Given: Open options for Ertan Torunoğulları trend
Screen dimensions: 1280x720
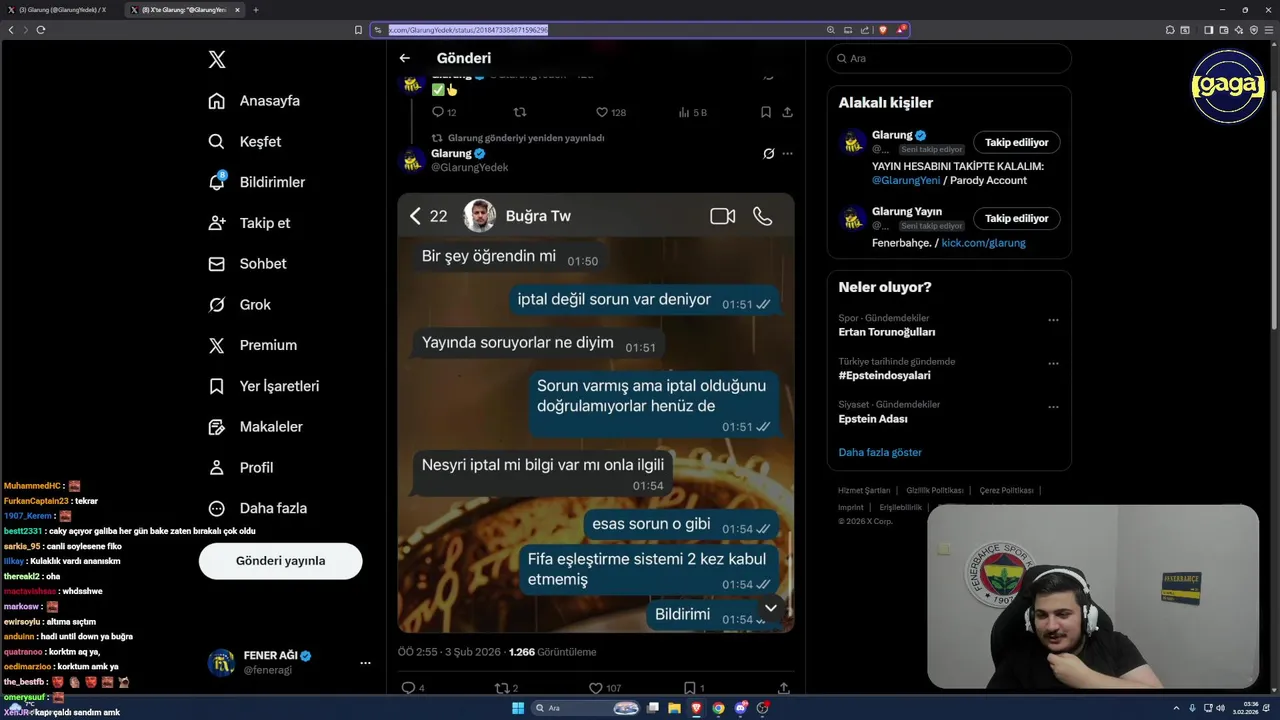Looking at the screenshot, I should pos(1053,320).
